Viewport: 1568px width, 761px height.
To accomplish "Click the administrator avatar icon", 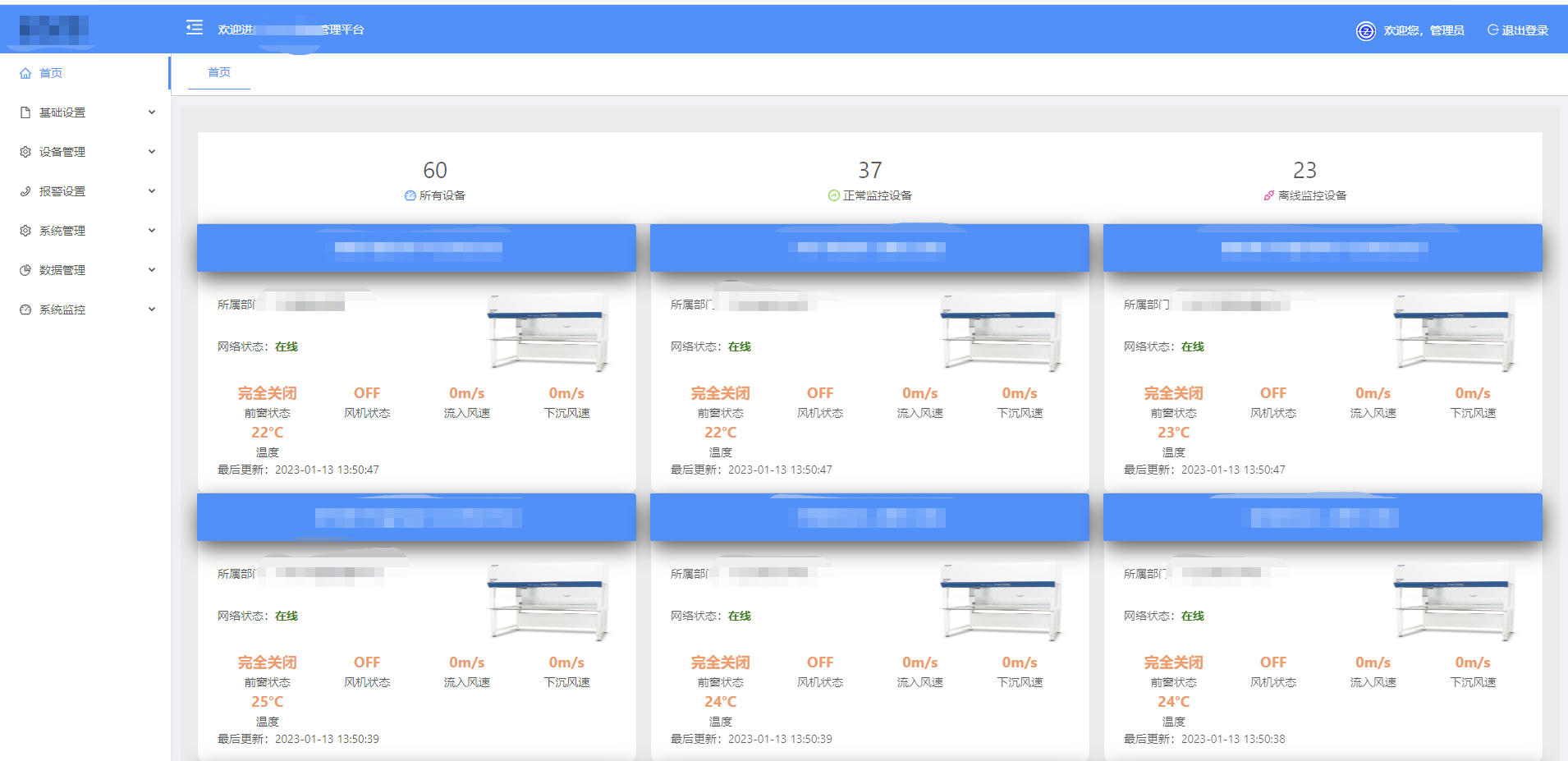I will pos(1365,31).
